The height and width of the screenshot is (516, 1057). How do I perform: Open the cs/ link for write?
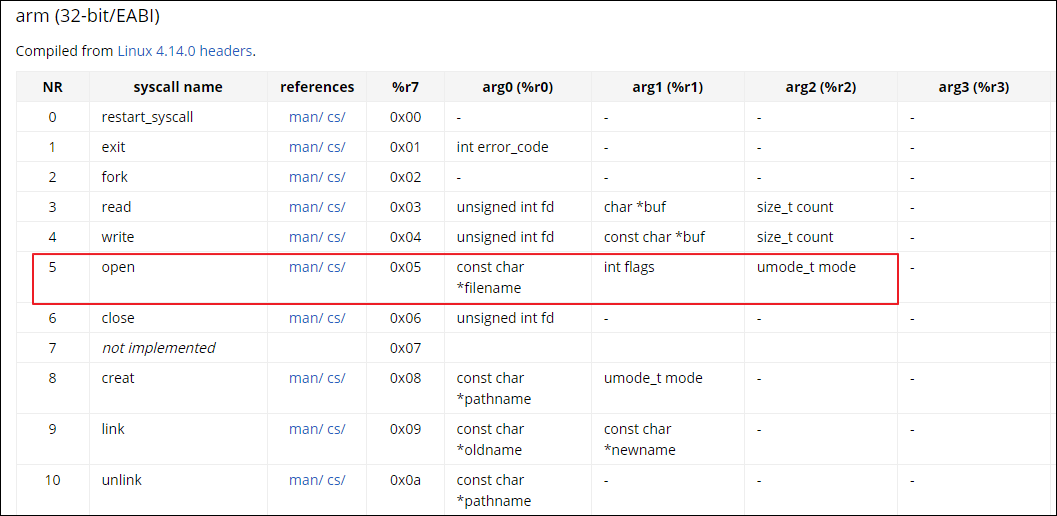coord(336,237)
